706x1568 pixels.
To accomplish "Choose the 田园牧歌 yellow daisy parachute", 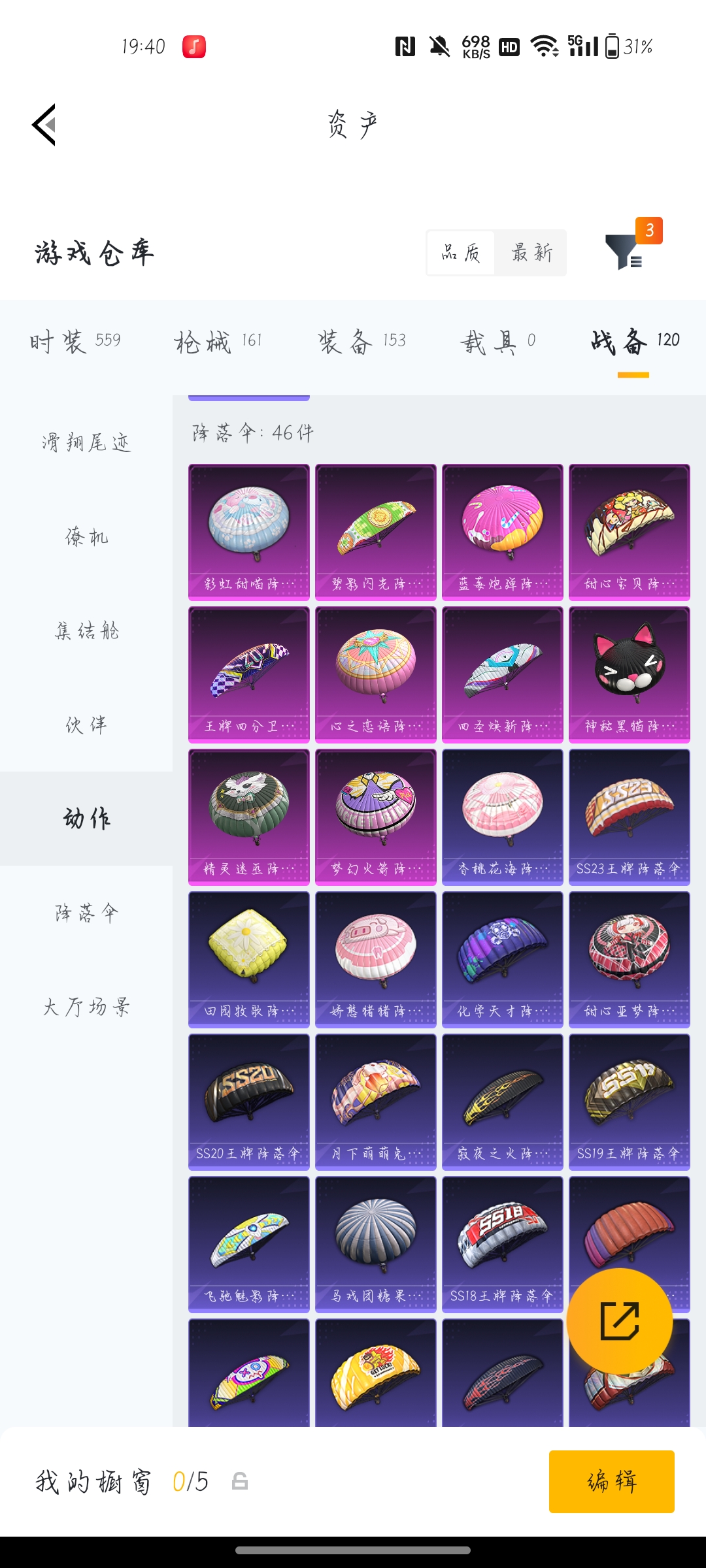I will [248, 959].
